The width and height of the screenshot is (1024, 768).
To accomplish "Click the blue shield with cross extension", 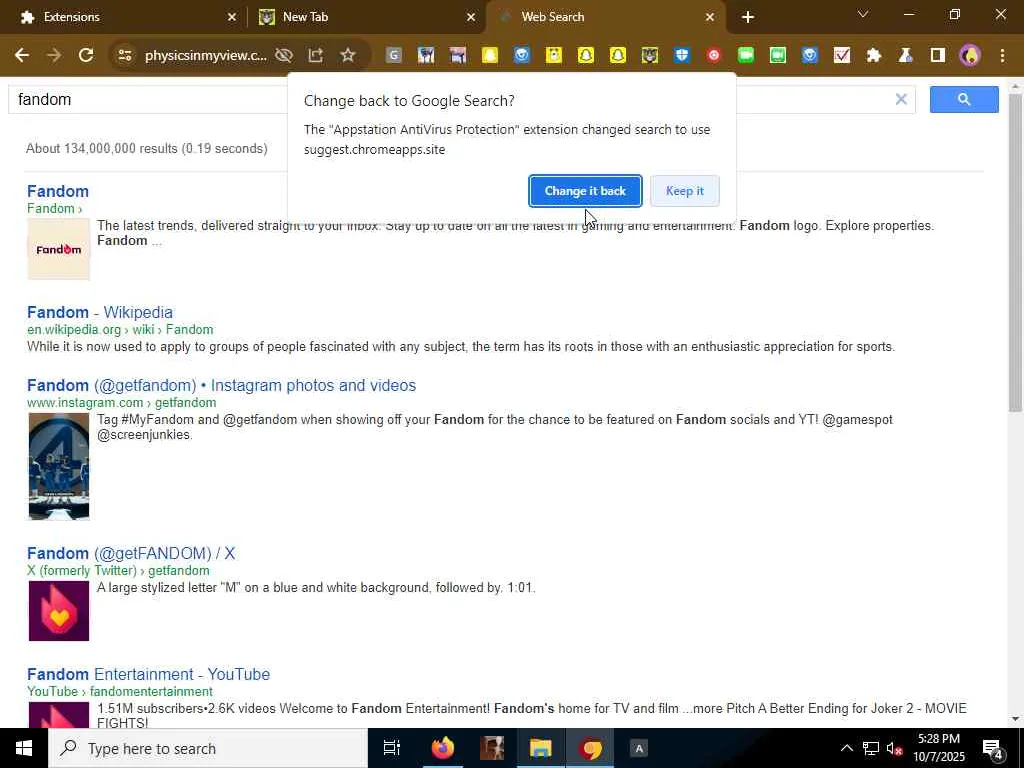I will click(682, 56).
